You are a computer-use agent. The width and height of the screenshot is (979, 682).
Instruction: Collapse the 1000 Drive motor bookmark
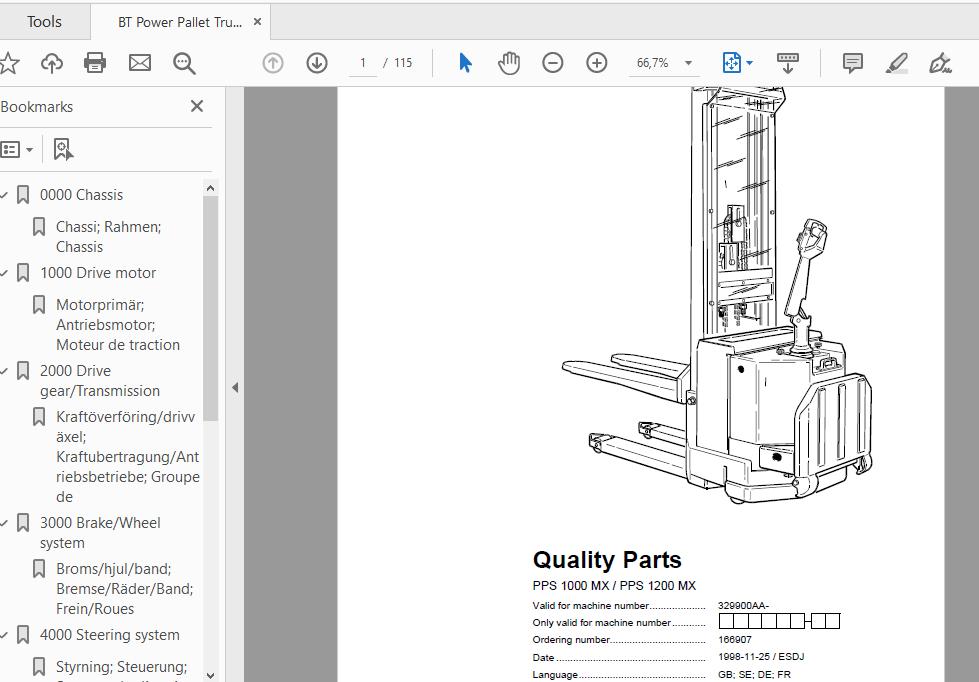pos(4,274)
